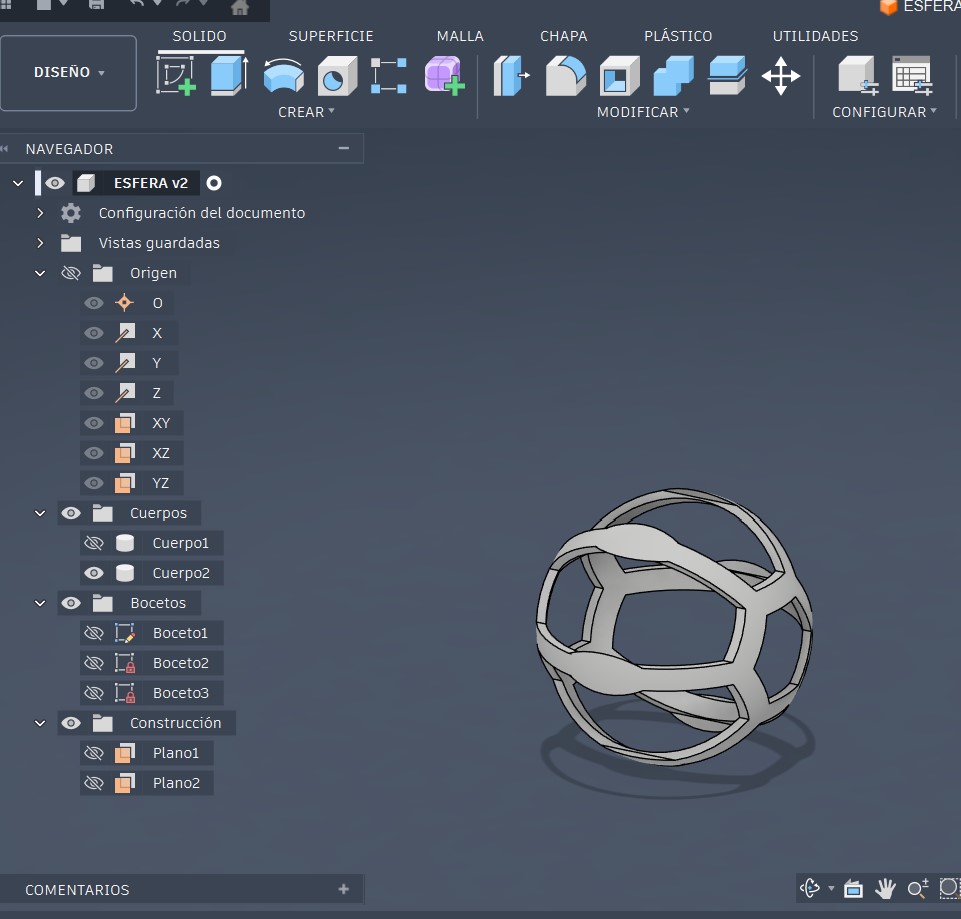Select the Shell tool

coord(619,76)
